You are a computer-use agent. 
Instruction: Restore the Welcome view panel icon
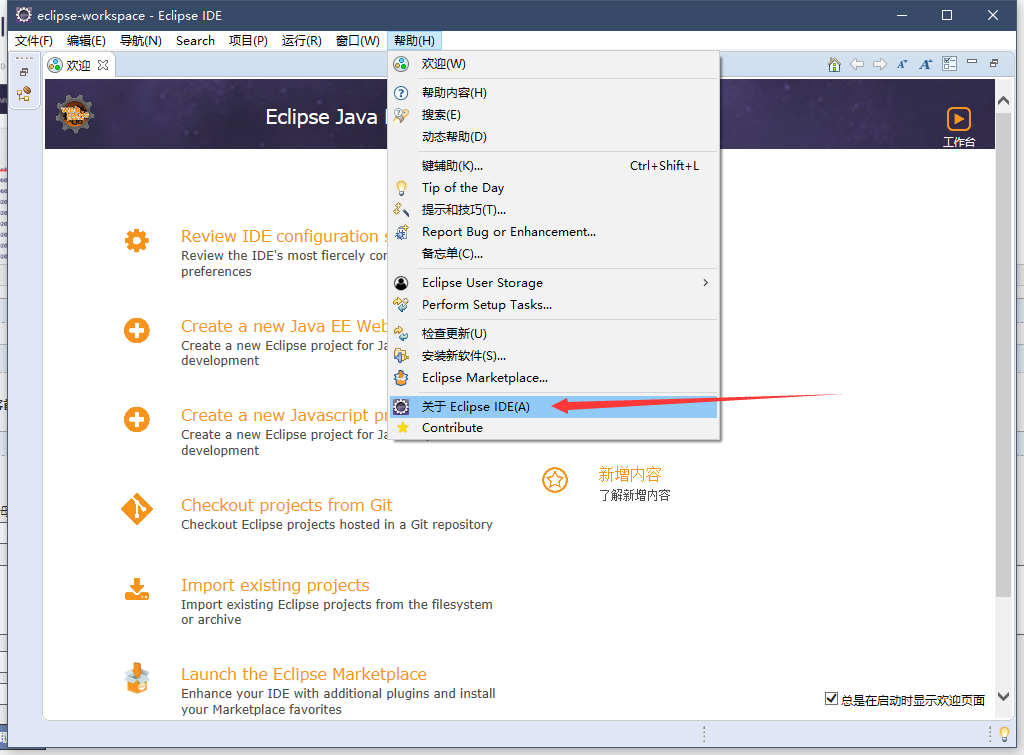pyautogui.click(x=994, y=63)
